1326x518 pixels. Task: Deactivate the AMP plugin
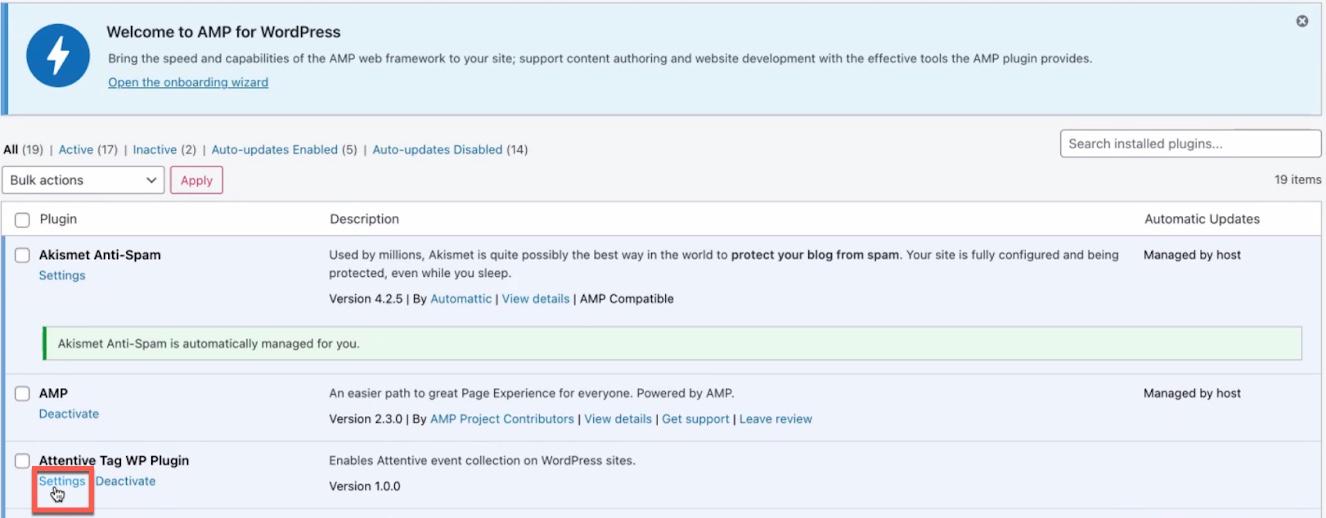[69, 414]
